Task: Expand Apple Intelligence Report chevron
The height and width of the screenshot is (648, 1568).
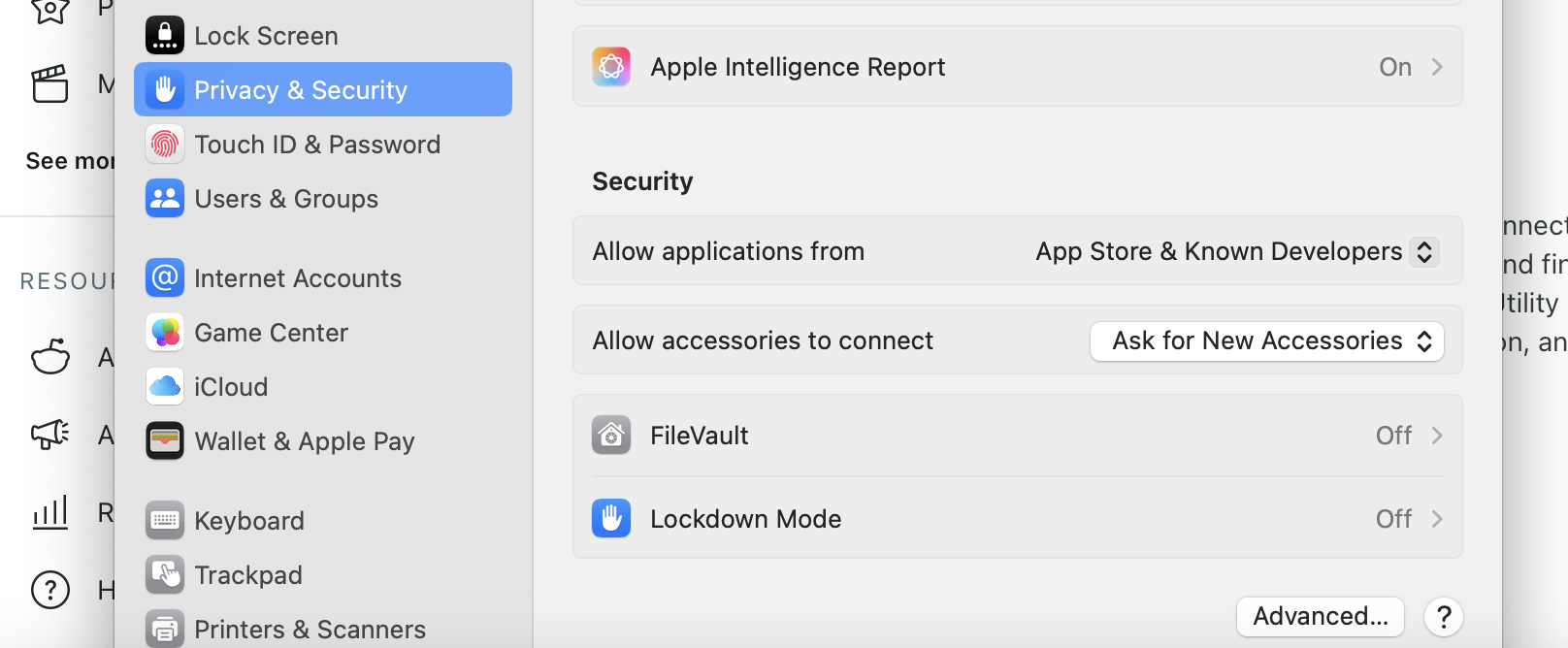Action: tap(1437, 67)
